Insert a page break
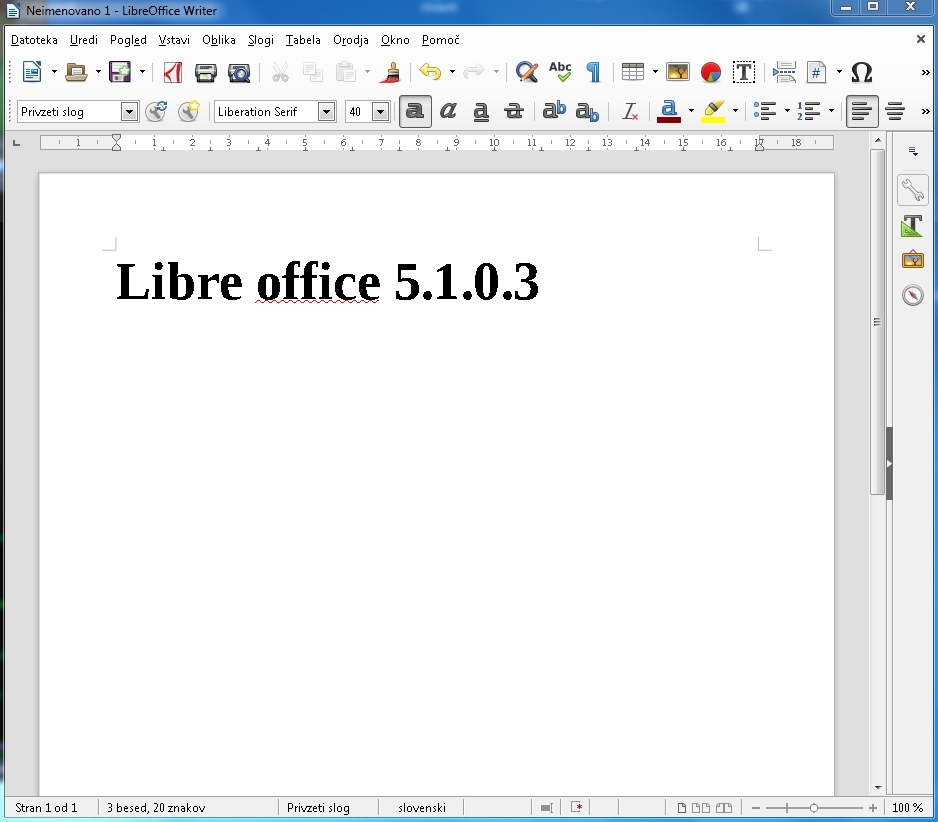Viewport: 938px width, 822px height. click(x=784, y=72)
